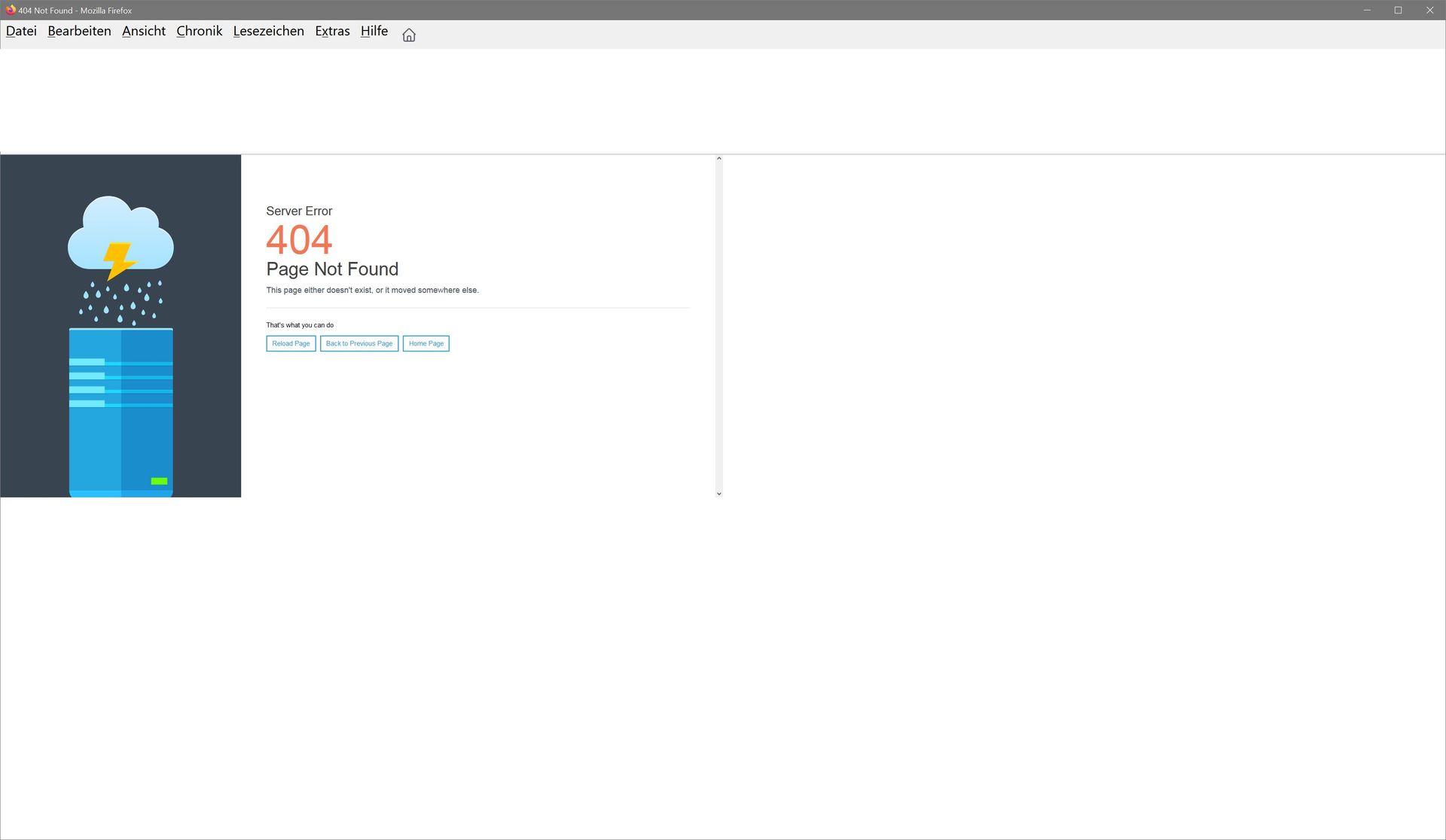Viewport: 1446px width, 840px height.
Task: Click the Home Page button
Action: pyautogui.click(x=426, y=343)
